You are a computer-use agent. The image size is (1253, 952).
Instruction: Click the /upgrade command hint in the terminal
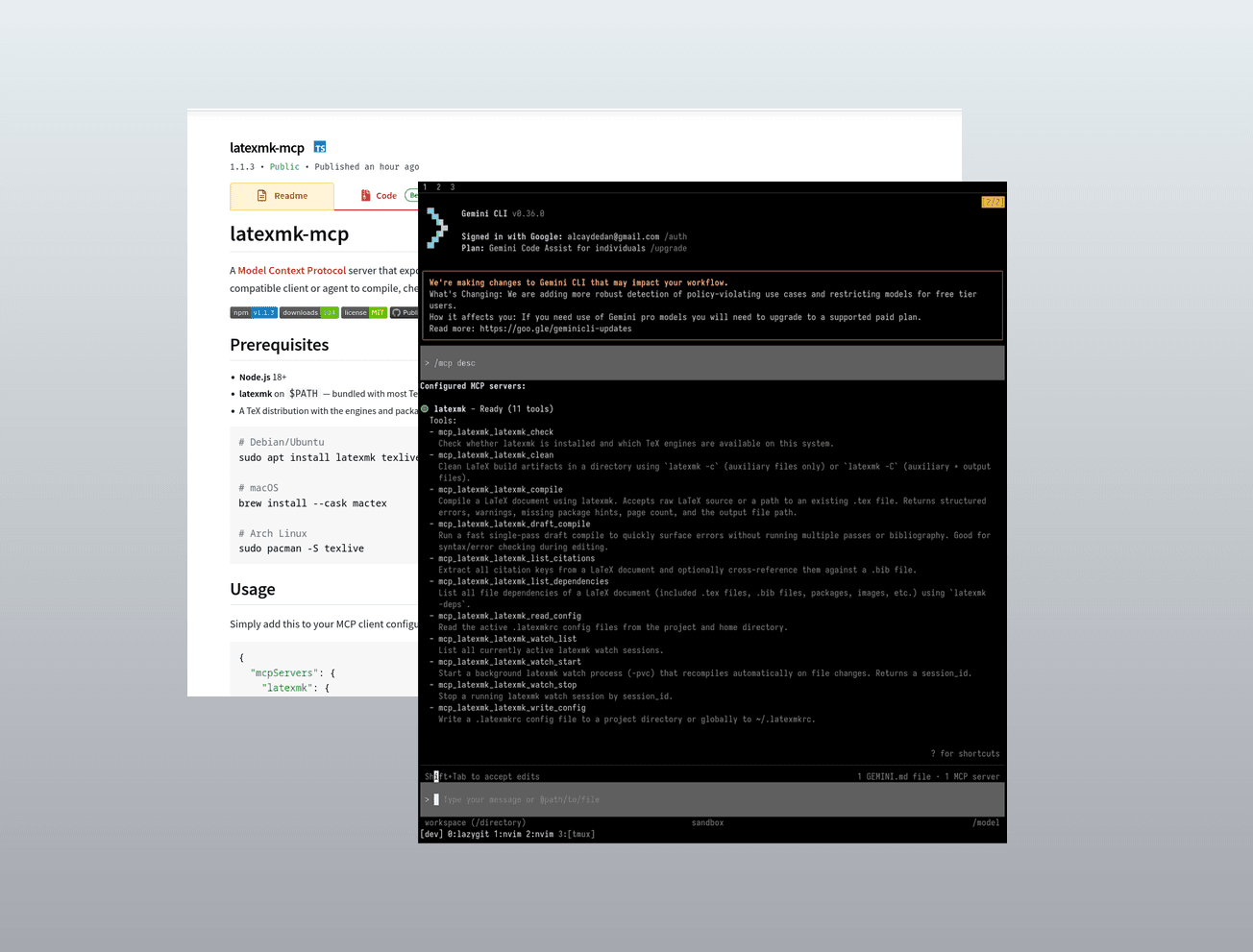pyautogui.click(x=669, y=249)
